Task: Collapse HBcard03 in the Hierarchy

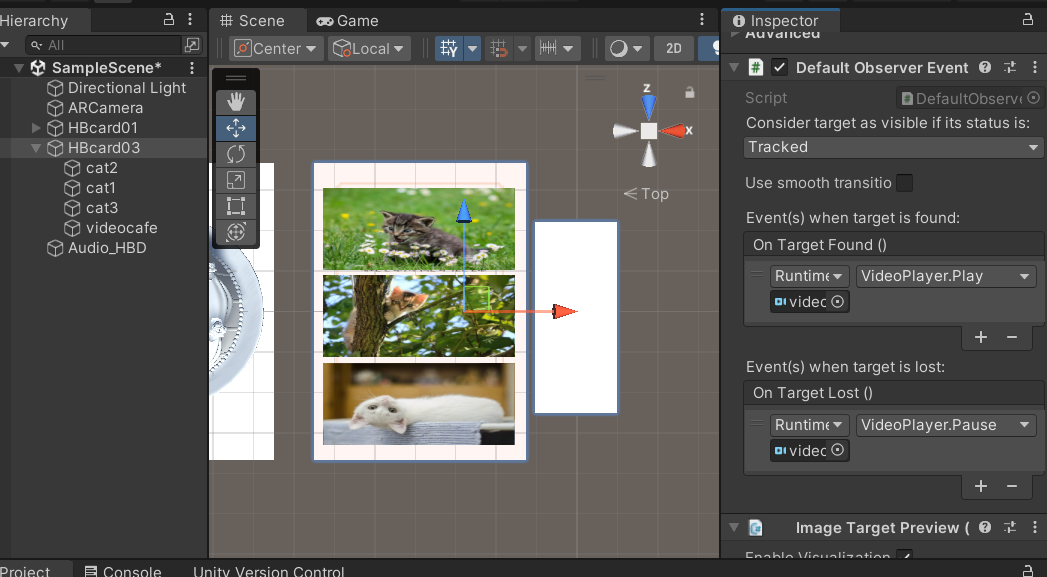Action: 37,148
